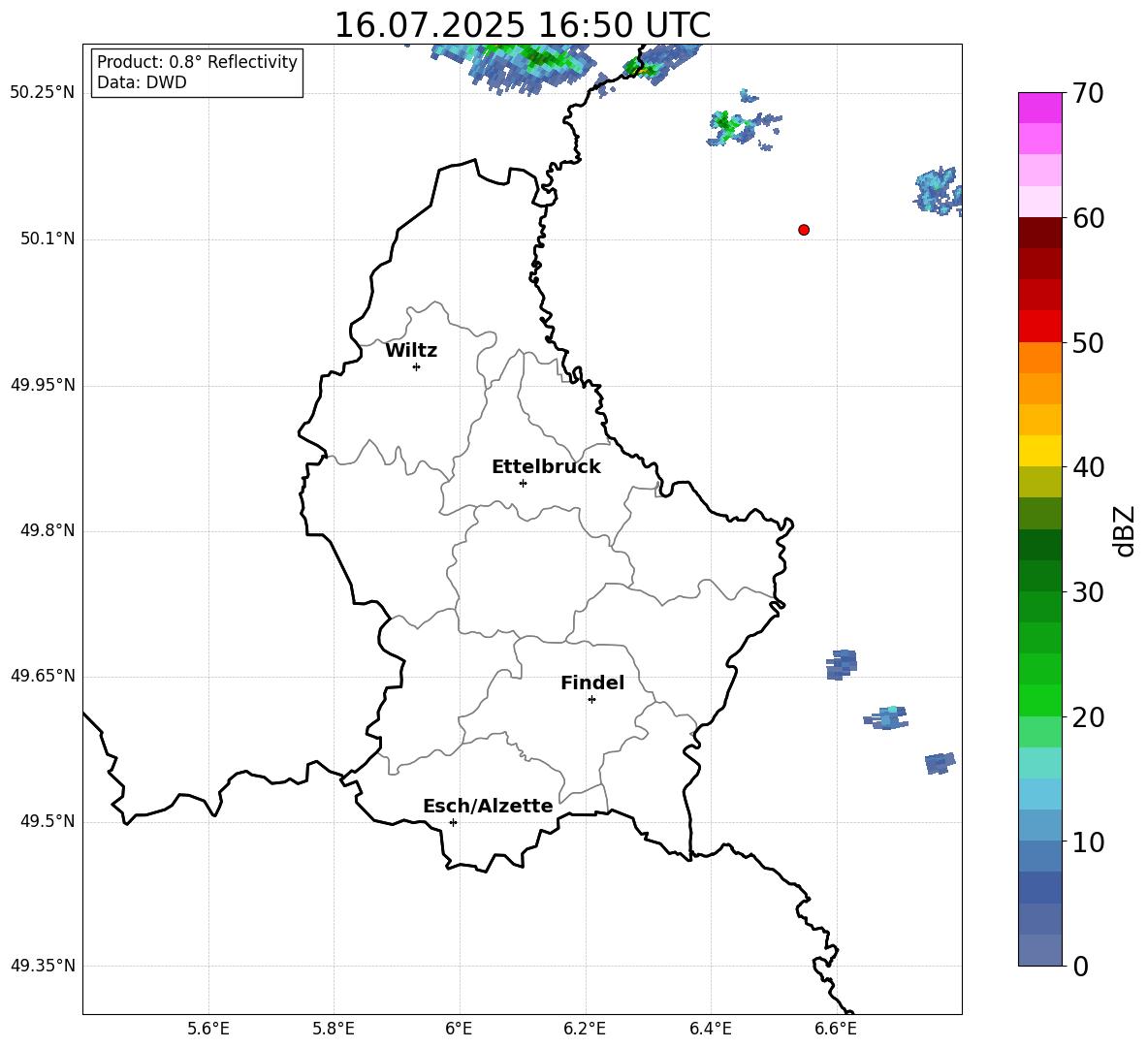Click the 50.25°N latitude label
This screenshot has width=1148, height=1048.
[43, 93]
